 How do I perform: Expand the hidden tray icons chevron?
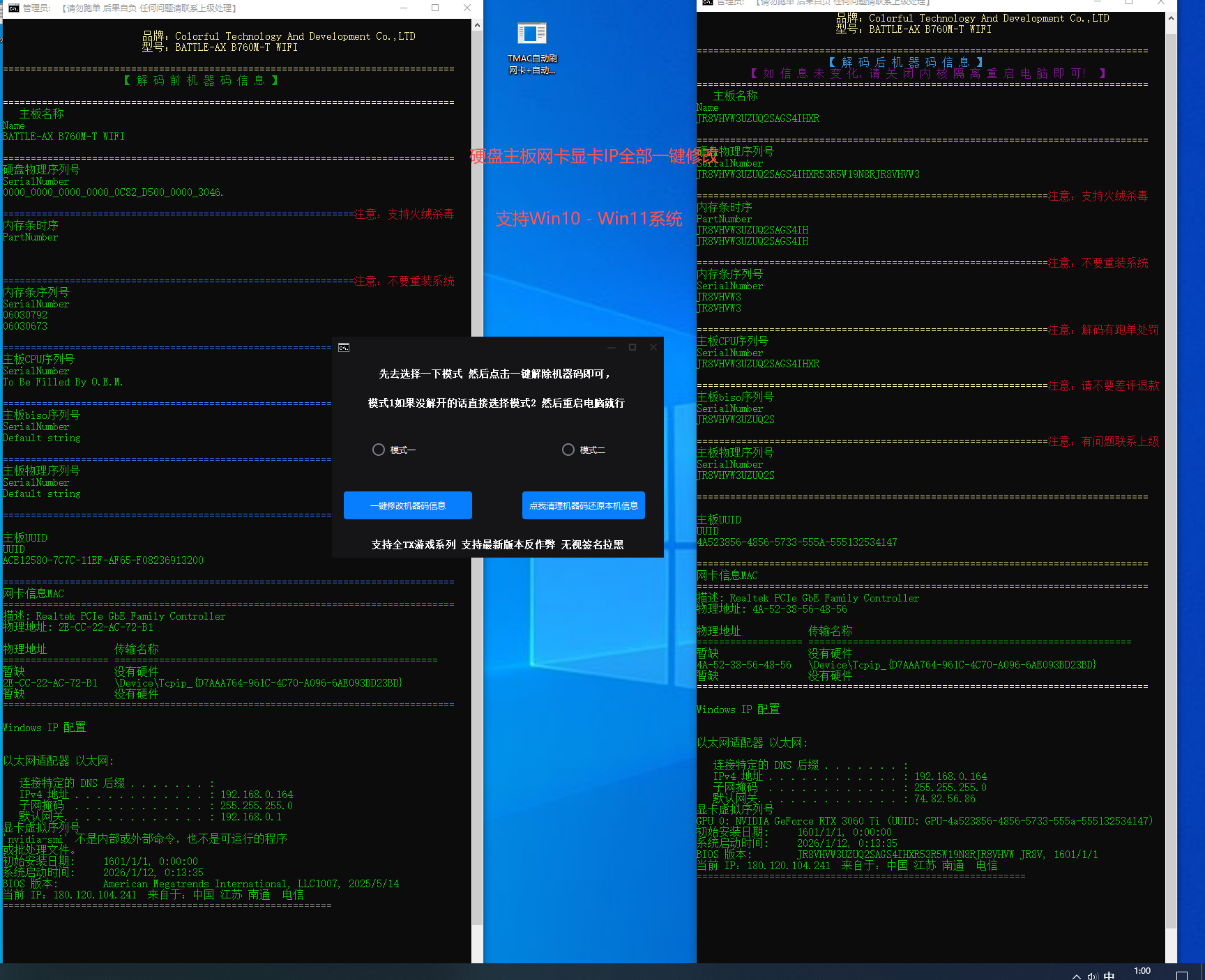click(1077, 976)
